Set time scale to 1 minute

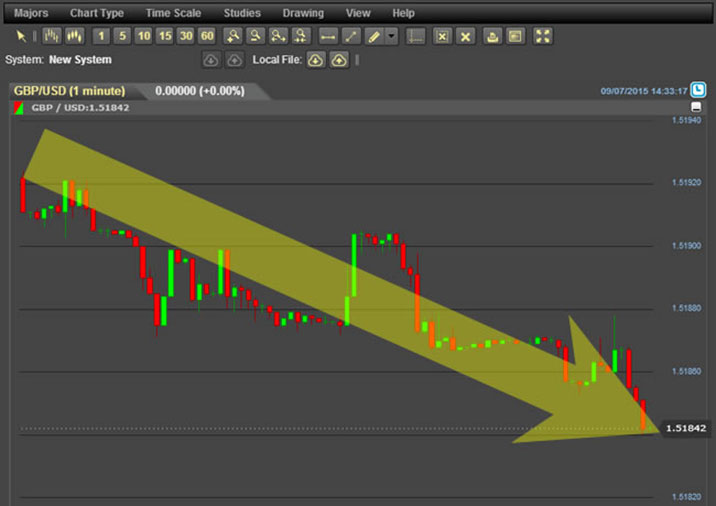click(101, 36)
